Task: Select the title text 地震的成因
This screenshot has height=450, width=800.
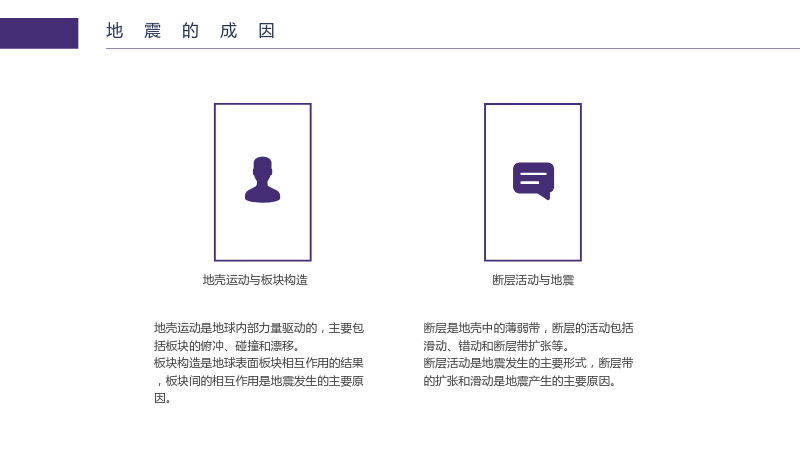Action: pos(191,31)
